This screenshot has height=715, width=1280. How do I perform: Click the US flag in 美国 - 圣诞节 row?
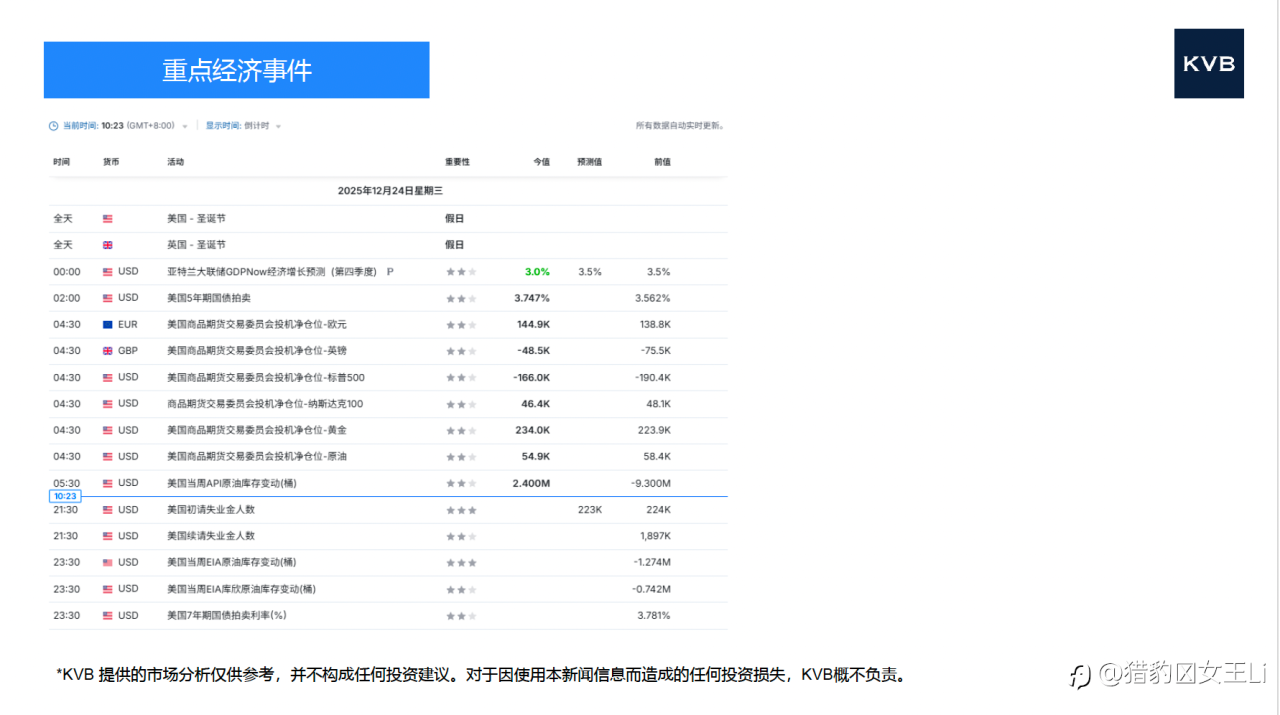107,219
